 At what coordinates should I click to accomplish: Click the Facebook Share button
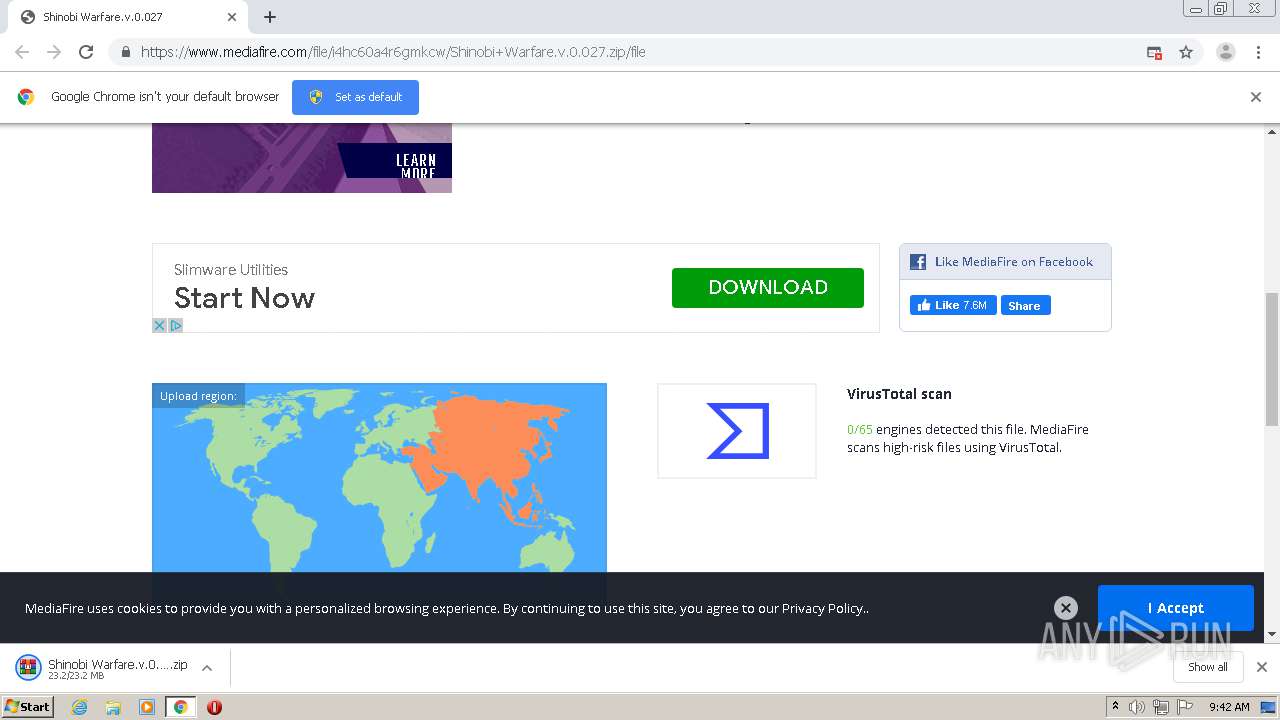pos(1025,306)
